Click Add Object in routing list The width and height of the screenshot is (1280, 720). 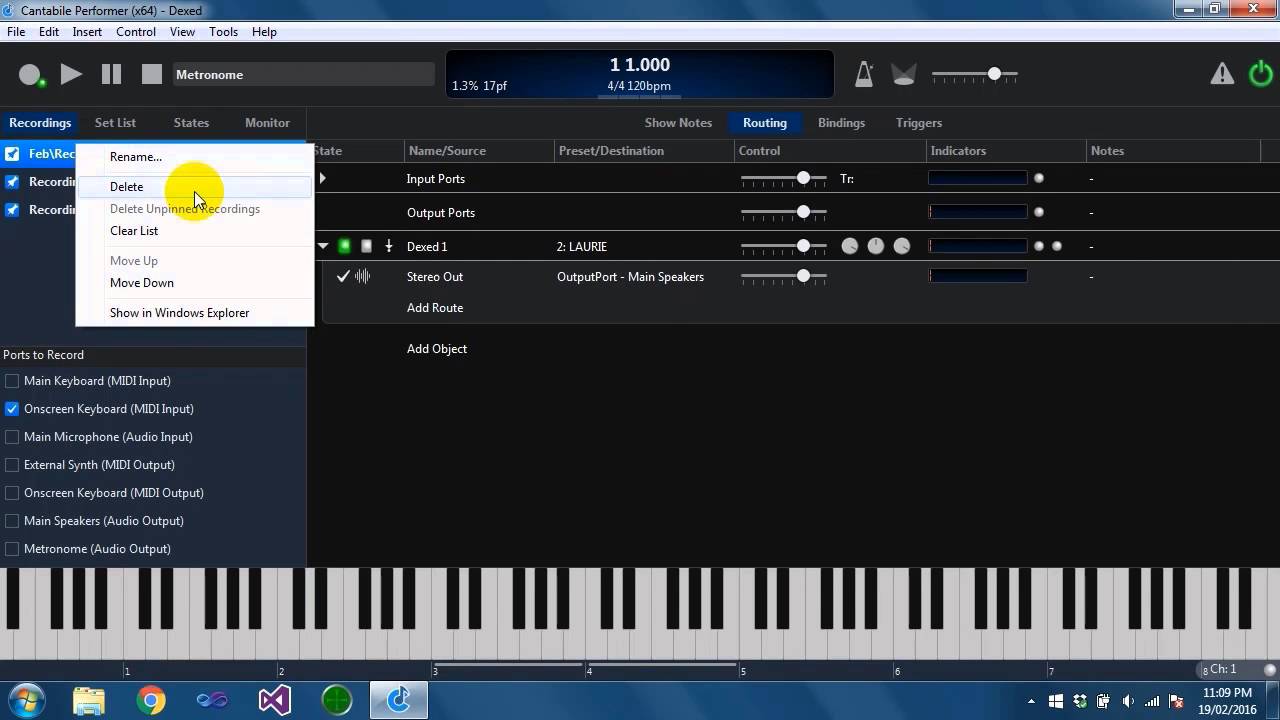437,349
